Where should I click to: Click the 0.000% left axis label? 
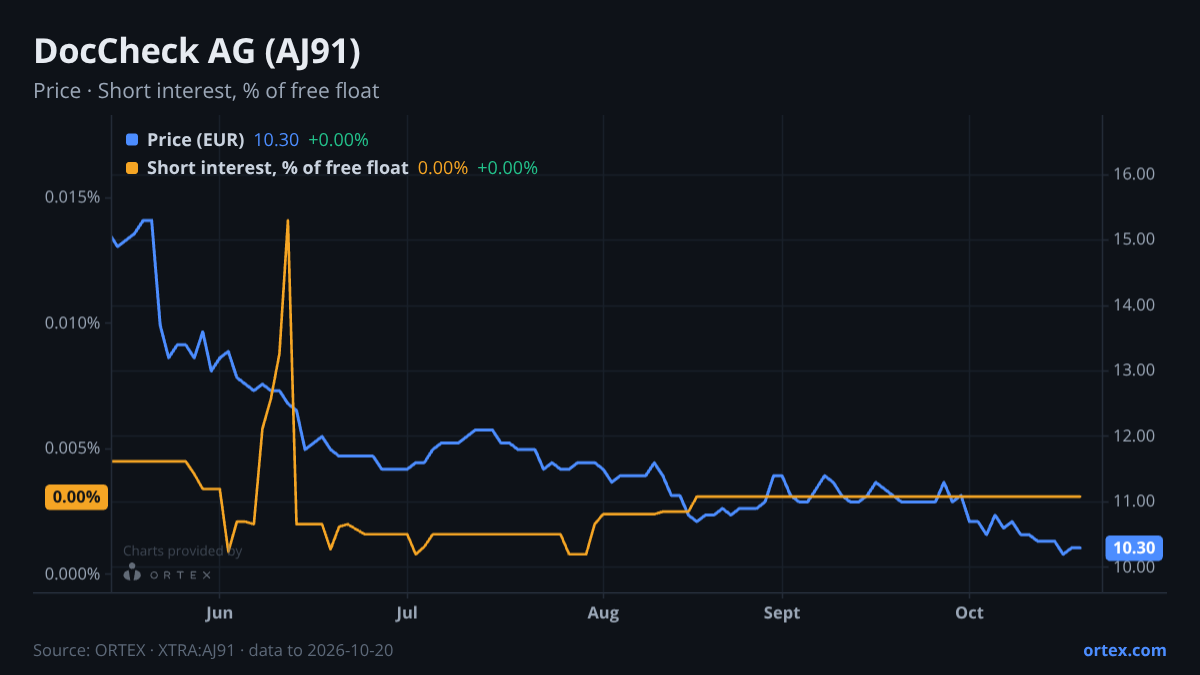[72, 574]
